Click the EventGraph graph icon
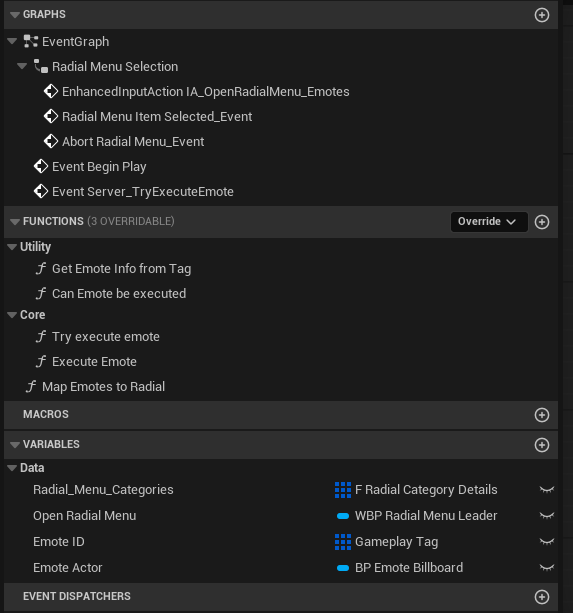 30,41
